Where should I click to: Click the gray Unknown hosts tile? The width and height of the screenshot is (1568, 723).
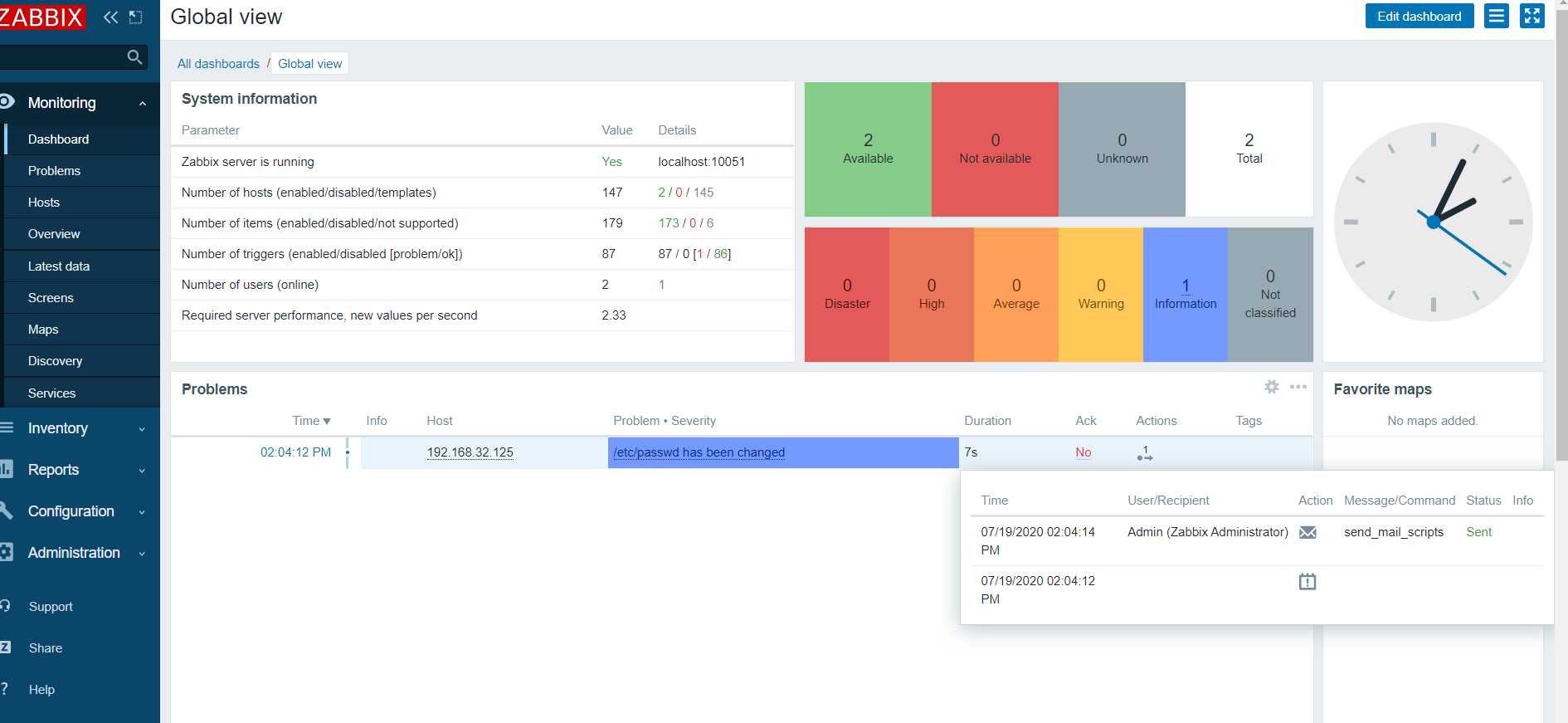pyautogui.click(x=1122, y=149)
